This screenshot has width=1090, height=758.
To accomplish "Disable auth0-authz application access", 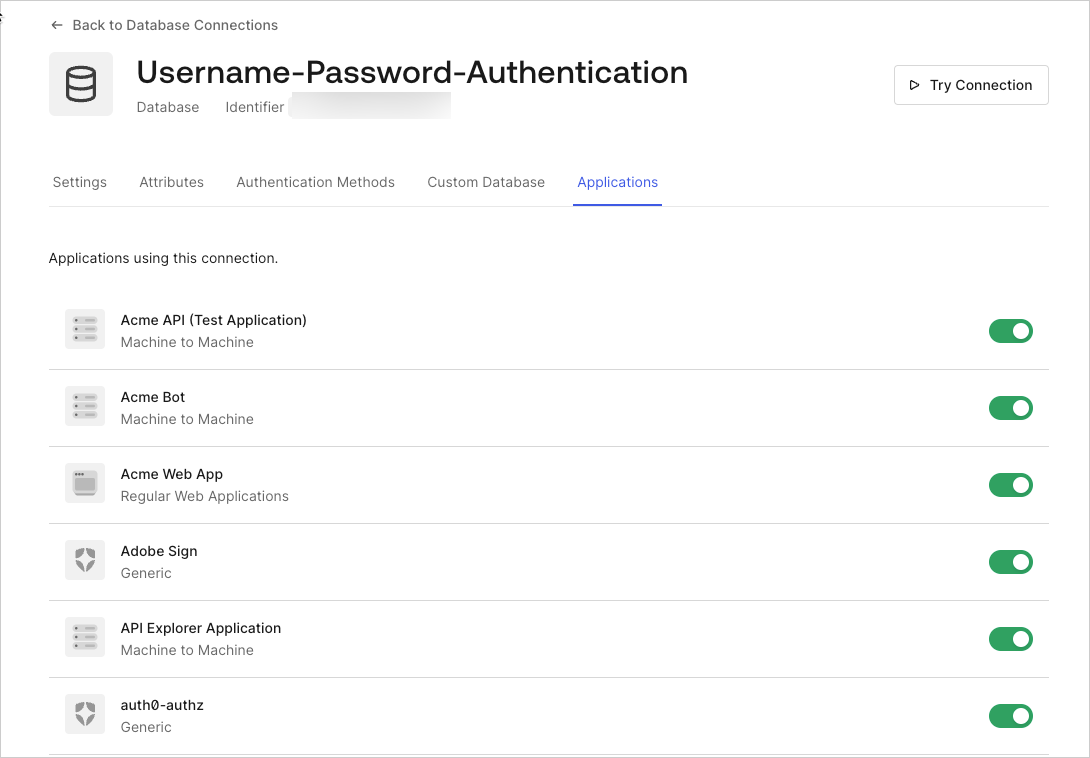I will tap(1011, 715).
